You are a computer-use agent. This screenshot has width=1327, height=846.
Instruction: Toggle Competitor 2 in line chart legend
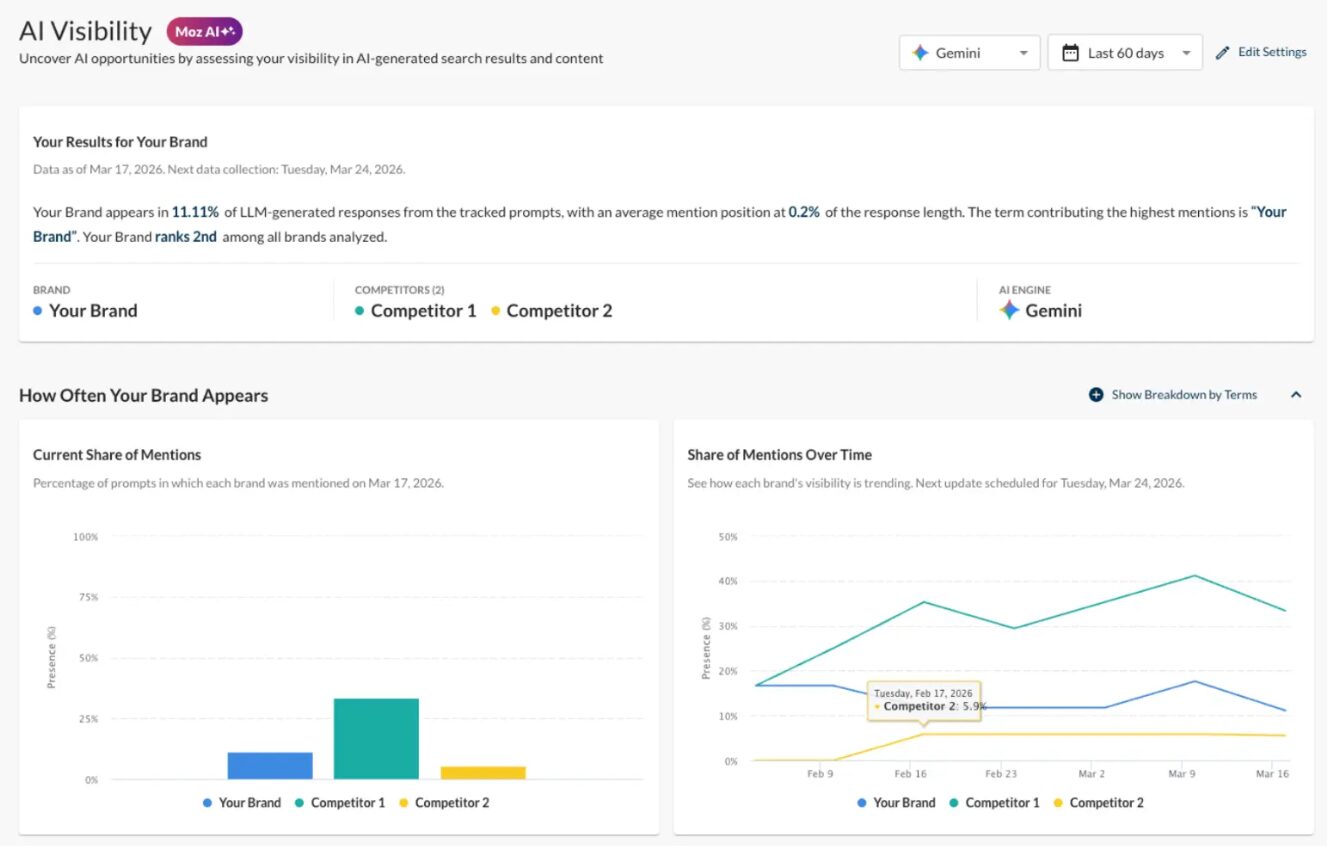pyautogui.click(x=1098, y=803)
